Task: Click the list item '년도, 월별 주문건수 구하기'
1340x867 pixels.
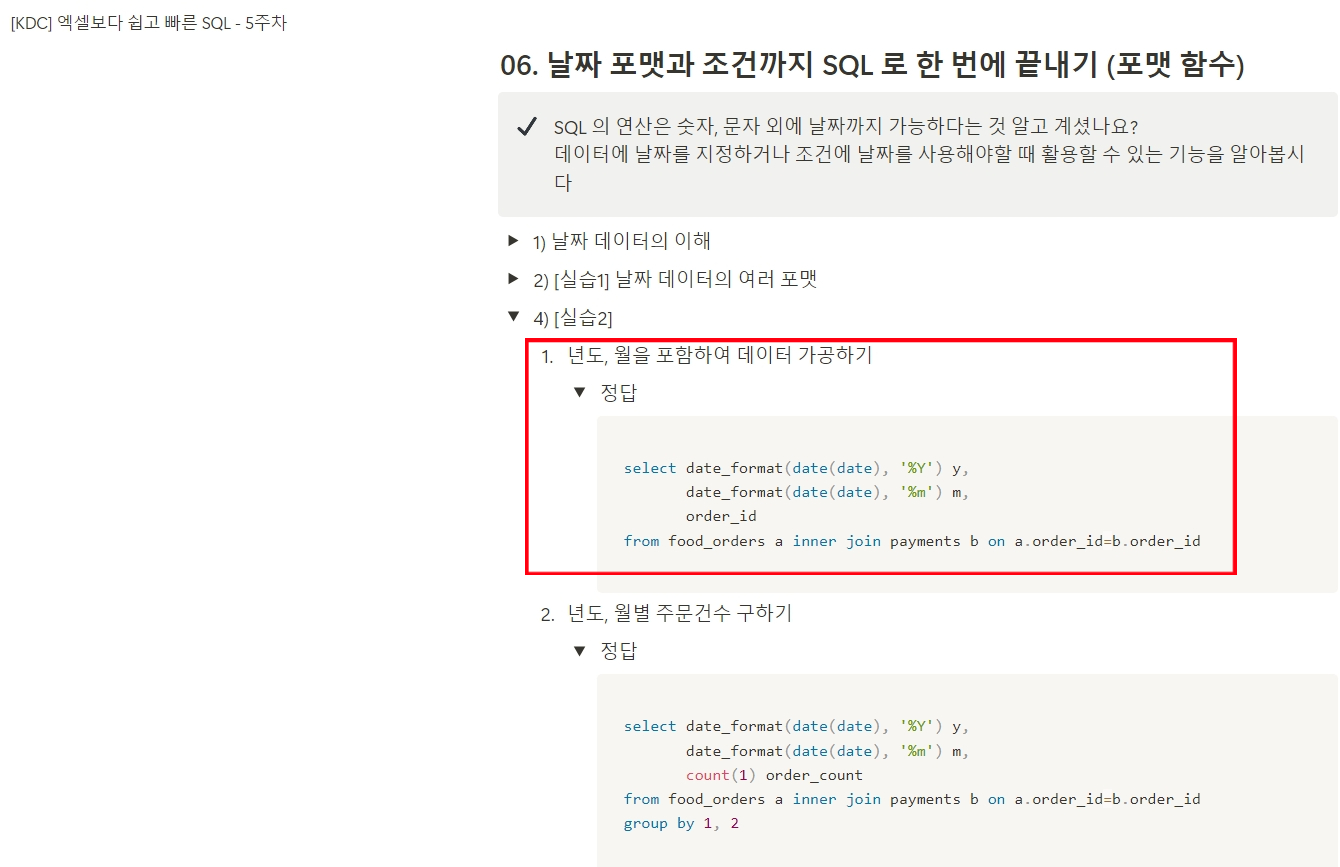Action: (679, 613)
